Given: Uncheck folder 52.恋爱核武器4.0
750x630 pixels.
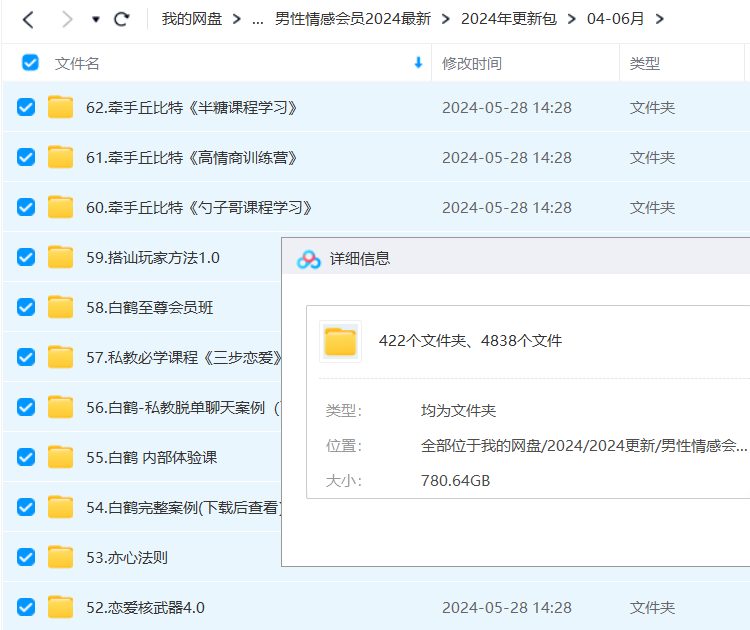Looking at the screenshot, I should pos(26,607).
